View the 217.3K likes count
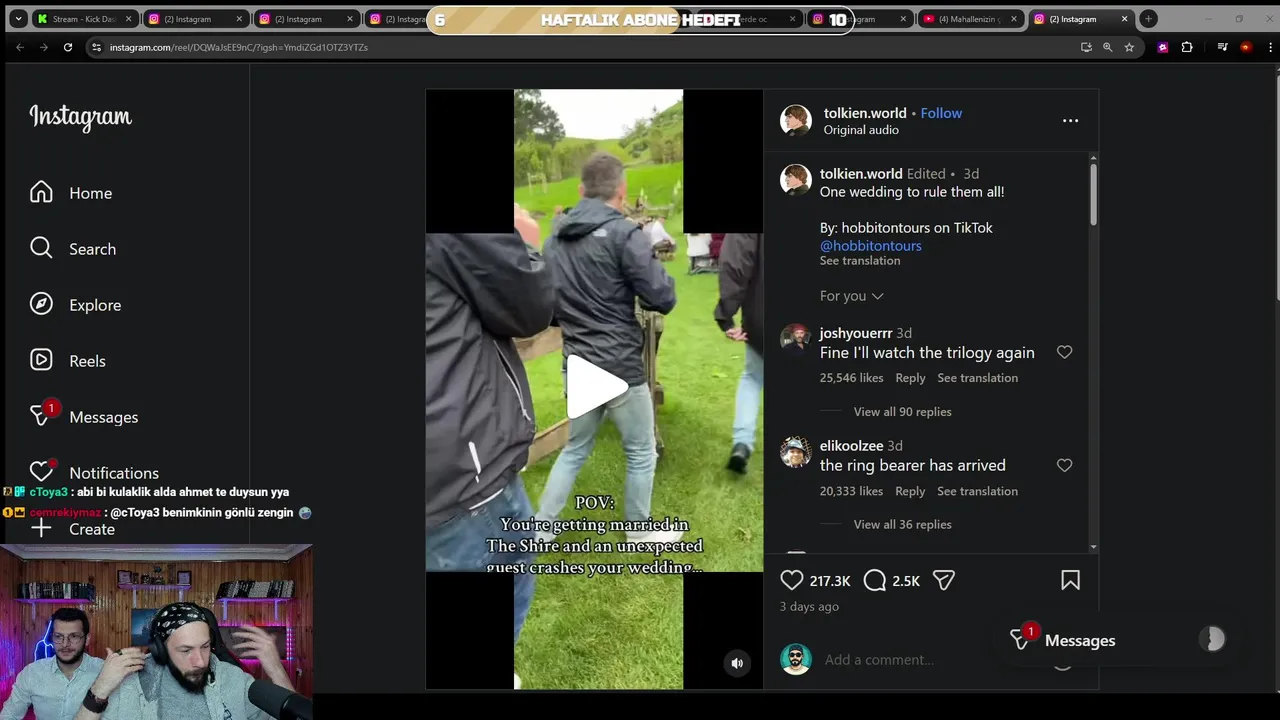1280x720 pixels. point(830,581)
